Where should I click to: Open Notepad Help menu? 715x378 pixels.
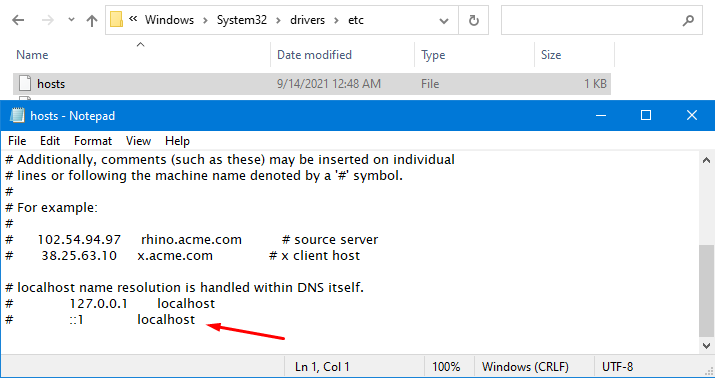(177, 141)
